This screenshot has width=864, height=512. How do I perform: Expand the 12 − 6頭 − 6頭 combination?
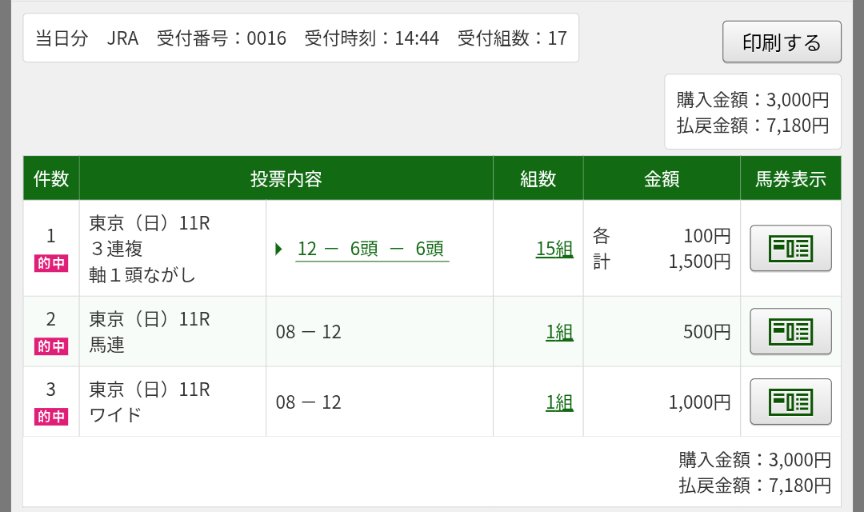pyautogui.click(x=372, y=249)
